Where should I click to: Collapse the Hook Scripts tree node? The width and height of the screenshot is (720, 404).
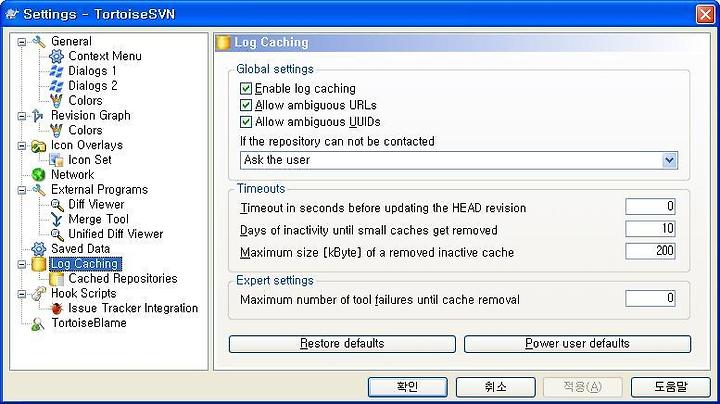[22, 294]
